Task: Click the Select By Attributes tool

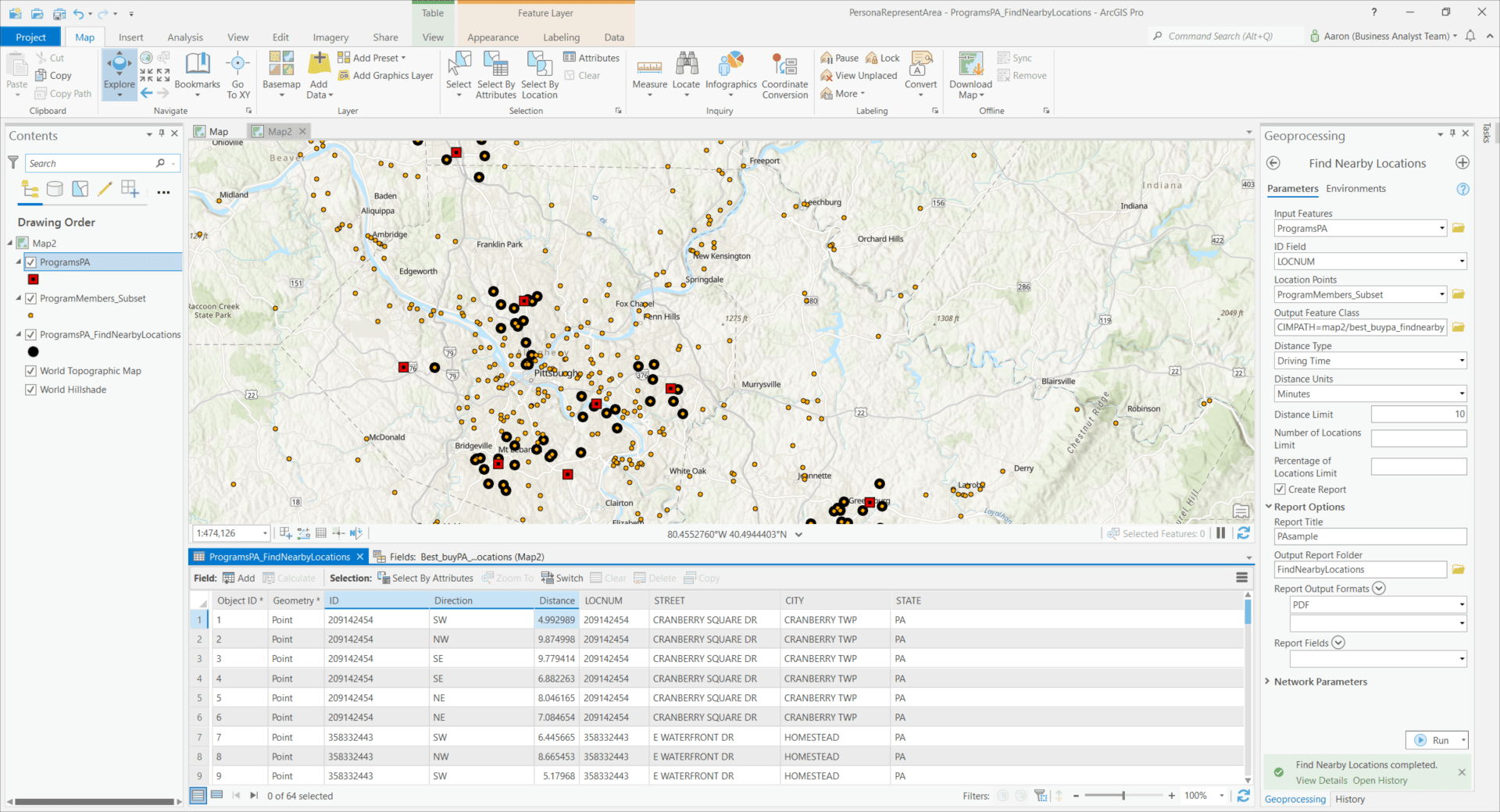Action: coord(495,74)
